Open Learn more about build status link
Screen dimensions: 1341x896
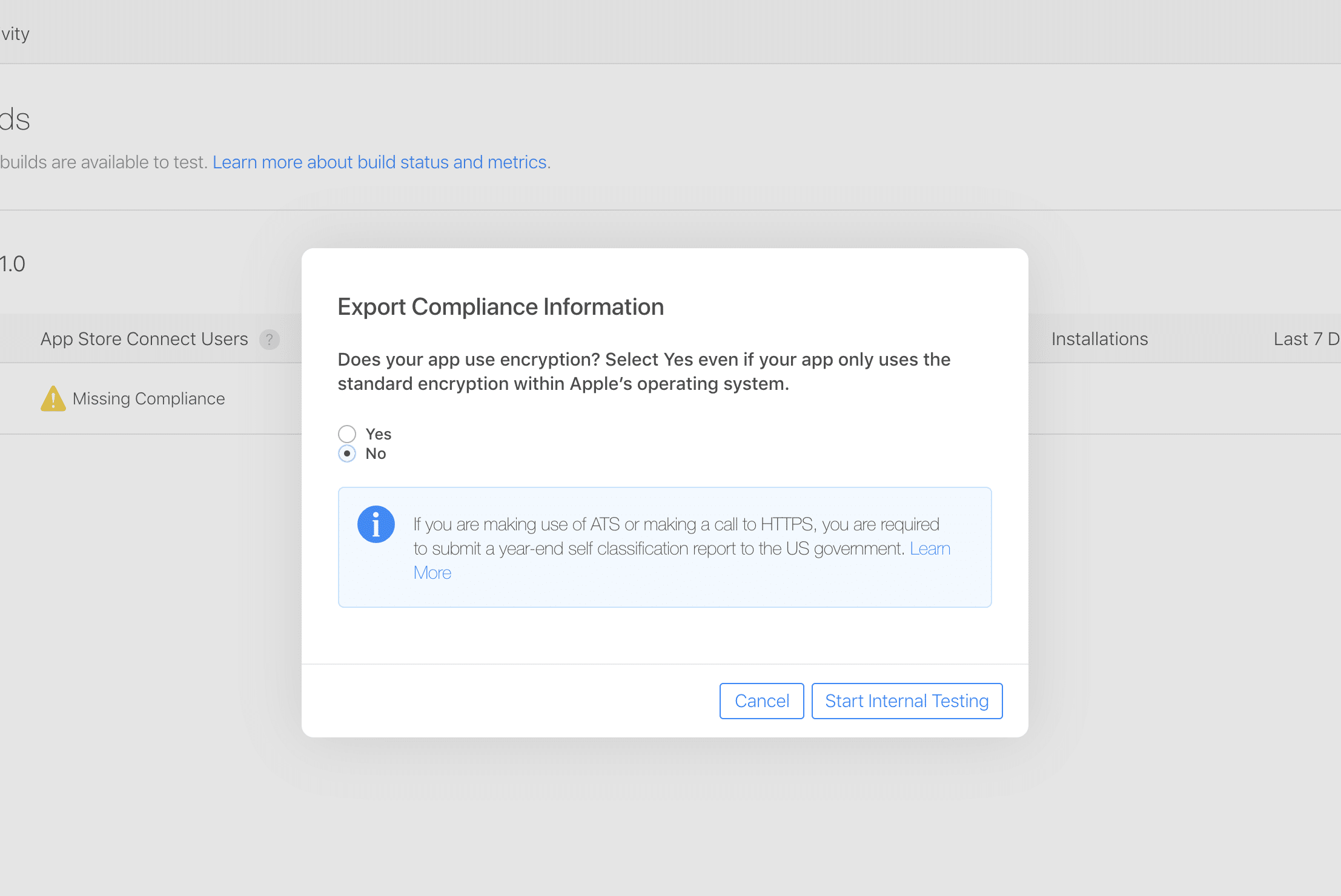point(380,162)
